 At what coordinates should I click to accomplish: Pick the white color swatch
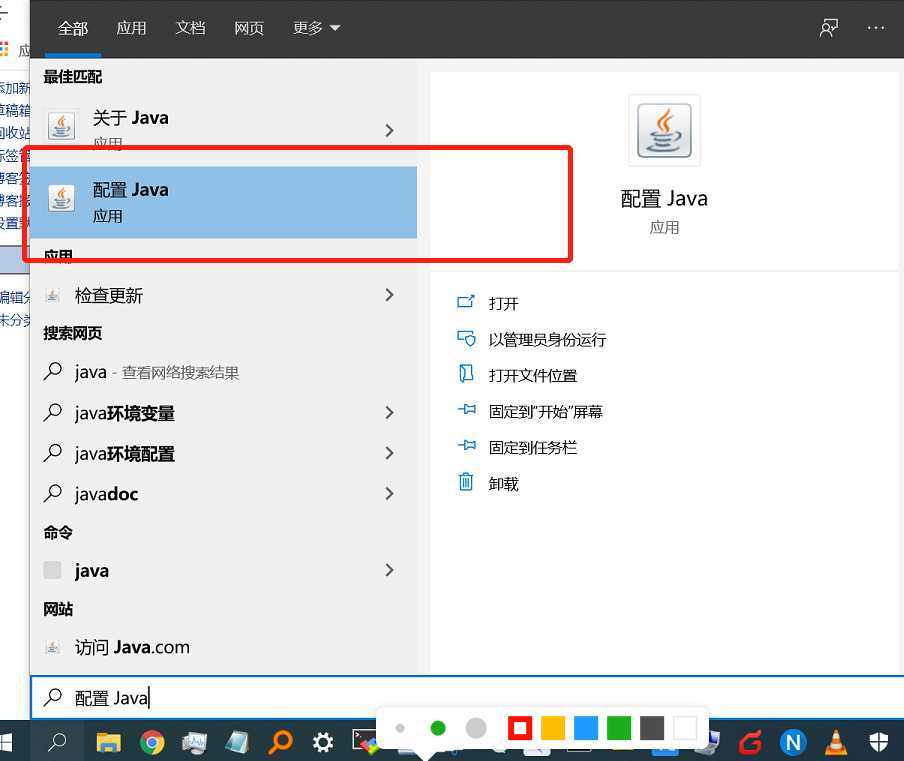pyautogui.click(x=685, y=728)
